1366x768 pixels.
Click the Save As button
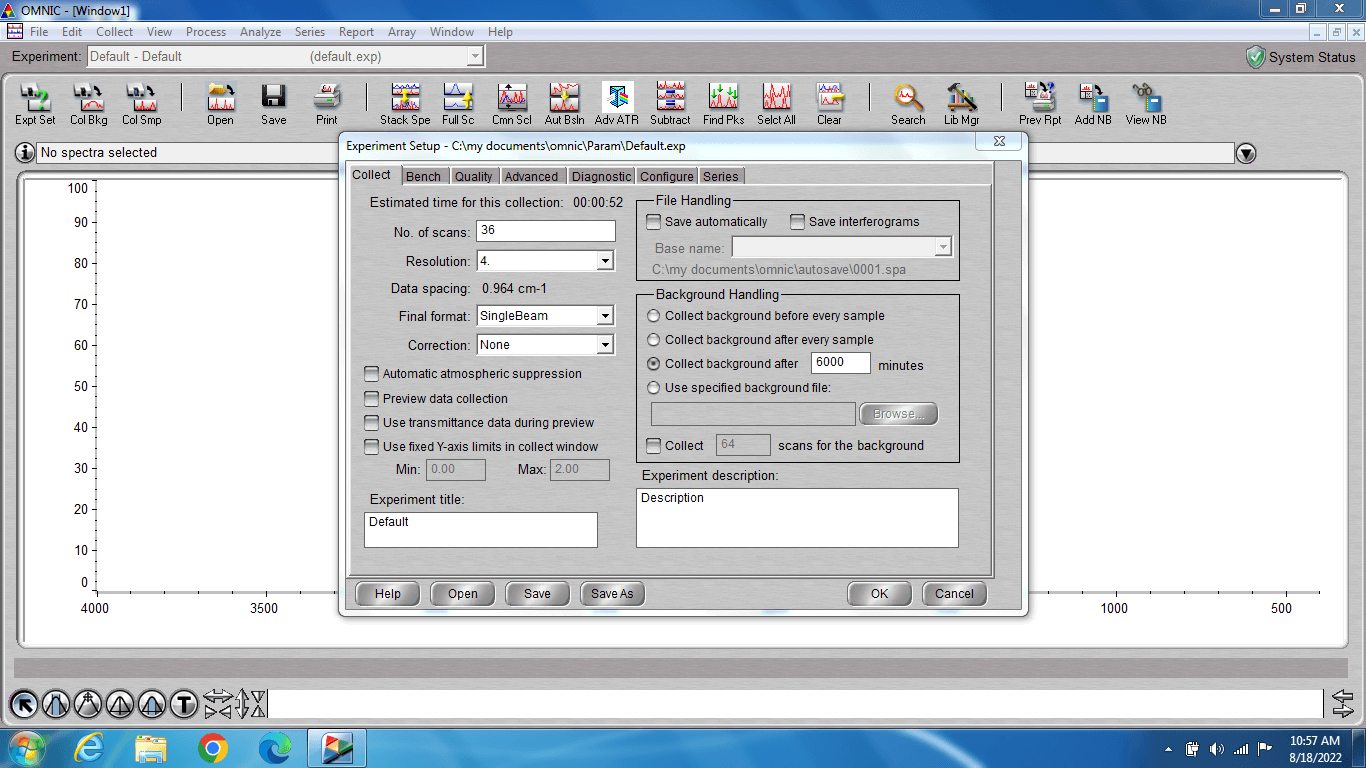[612, 593]
